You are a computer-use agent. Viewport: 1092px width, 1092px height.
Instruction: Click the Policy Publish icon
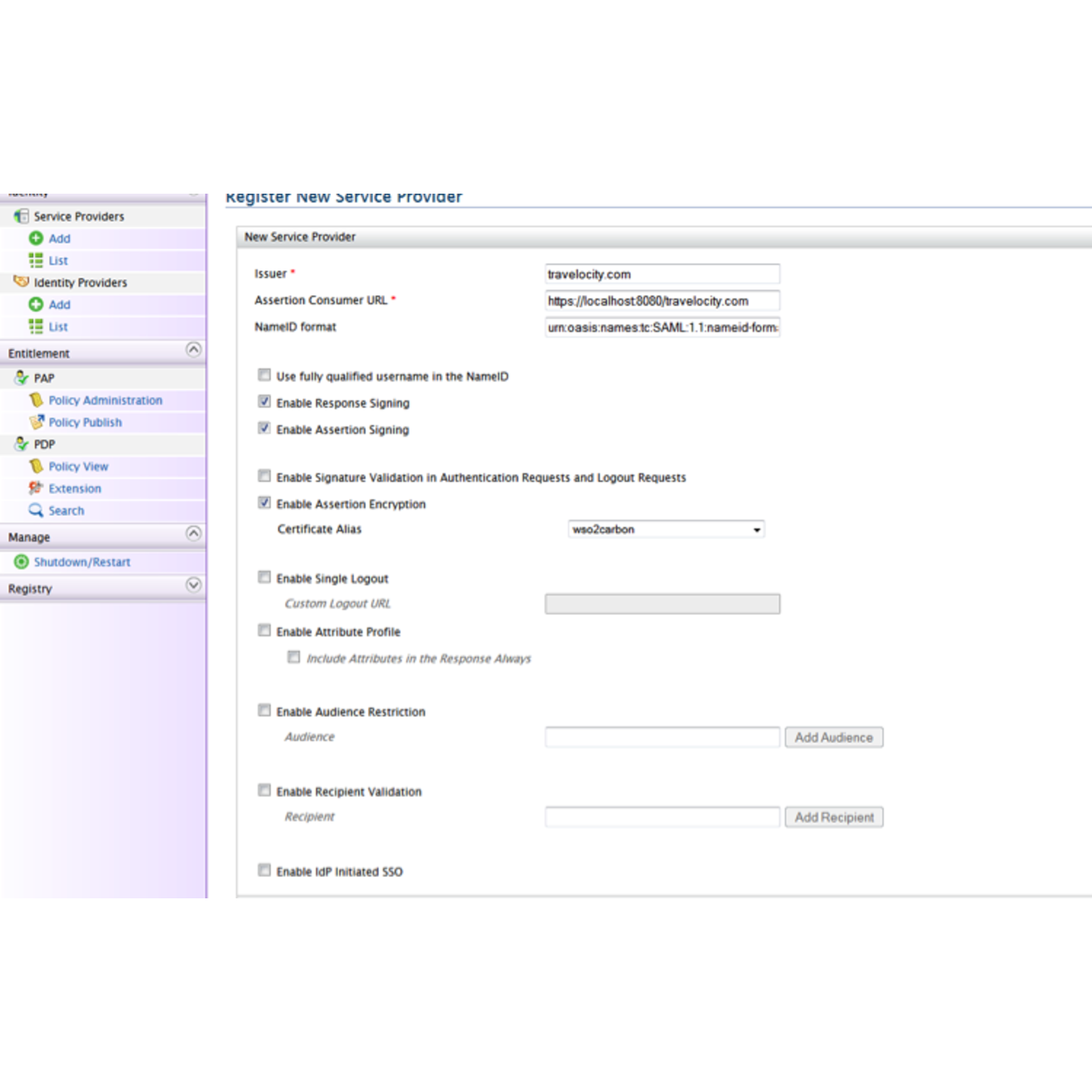pos(36,422)
